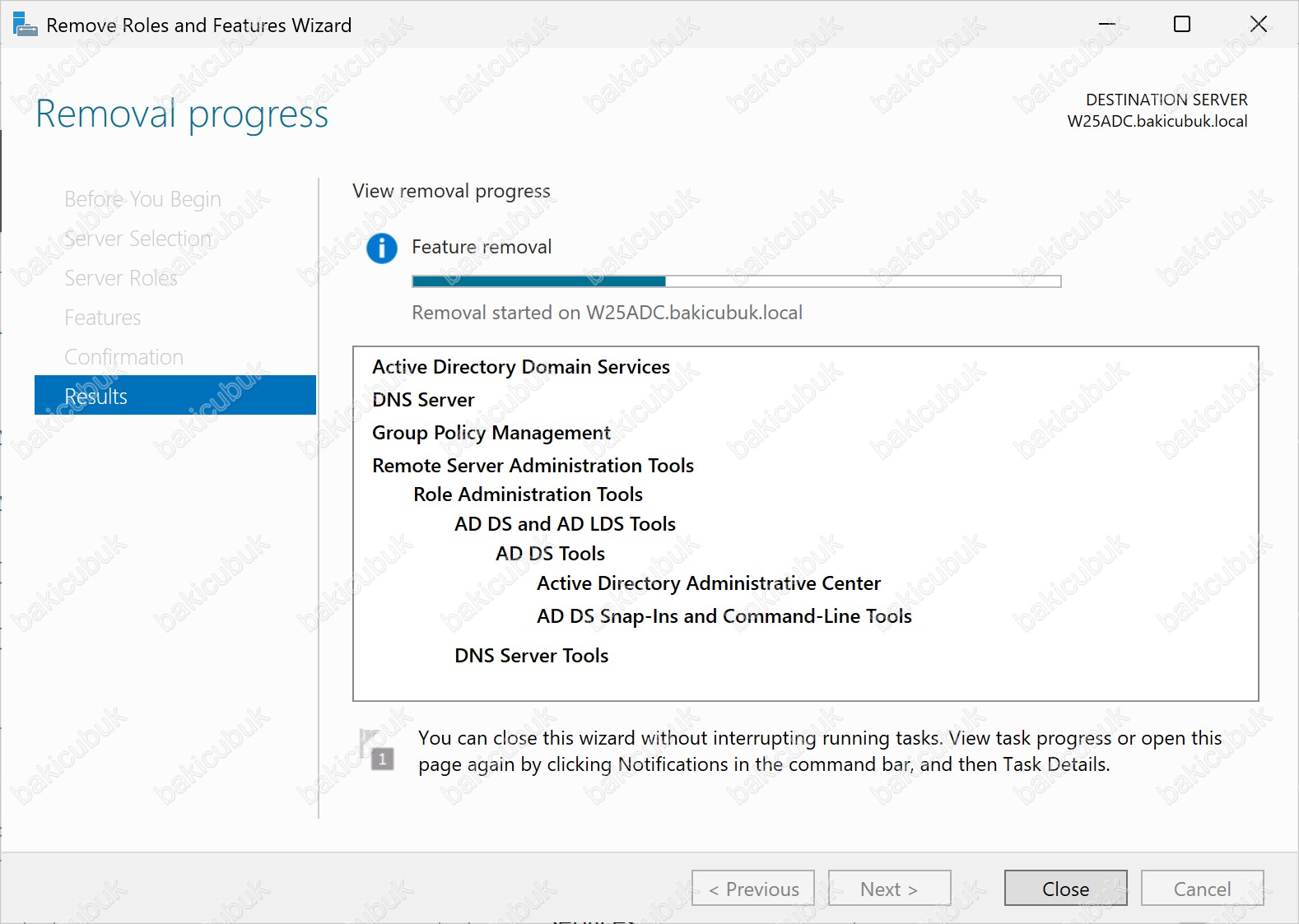
Task: Select AD DS Snap-Ins and Command-Line Tools
Action: point(724,616)
